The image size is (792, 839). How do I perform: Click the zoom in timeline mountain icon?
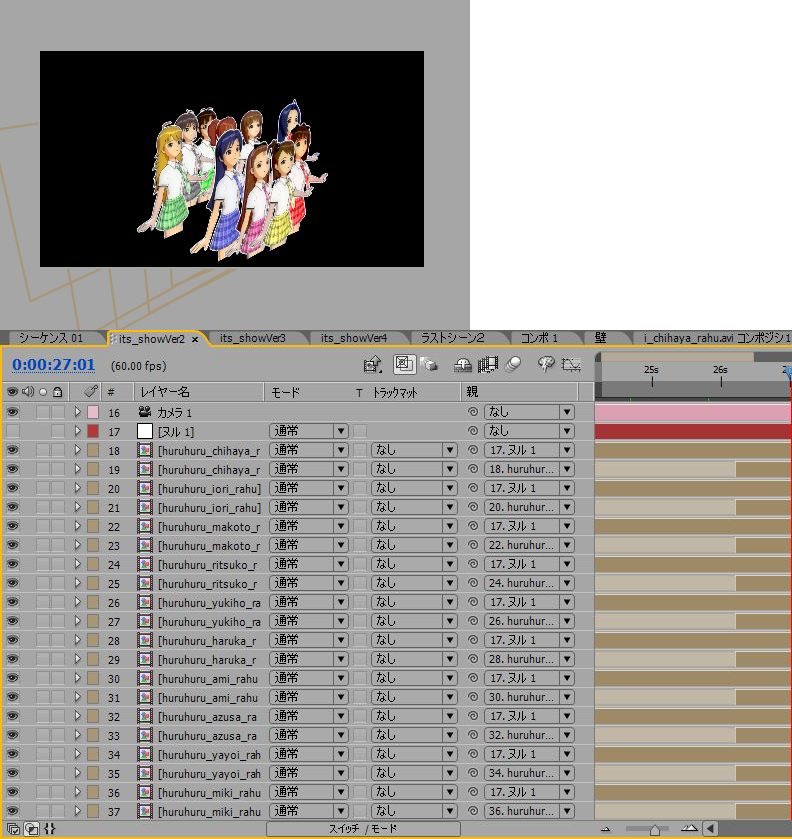[x=689, y=829]
